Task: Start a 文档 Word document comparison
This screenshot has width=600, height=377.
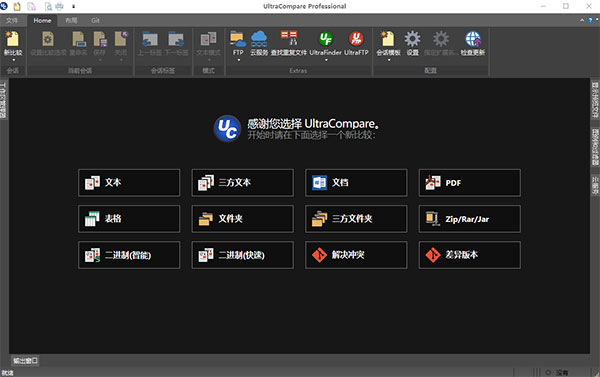Action: coord(356,183)
